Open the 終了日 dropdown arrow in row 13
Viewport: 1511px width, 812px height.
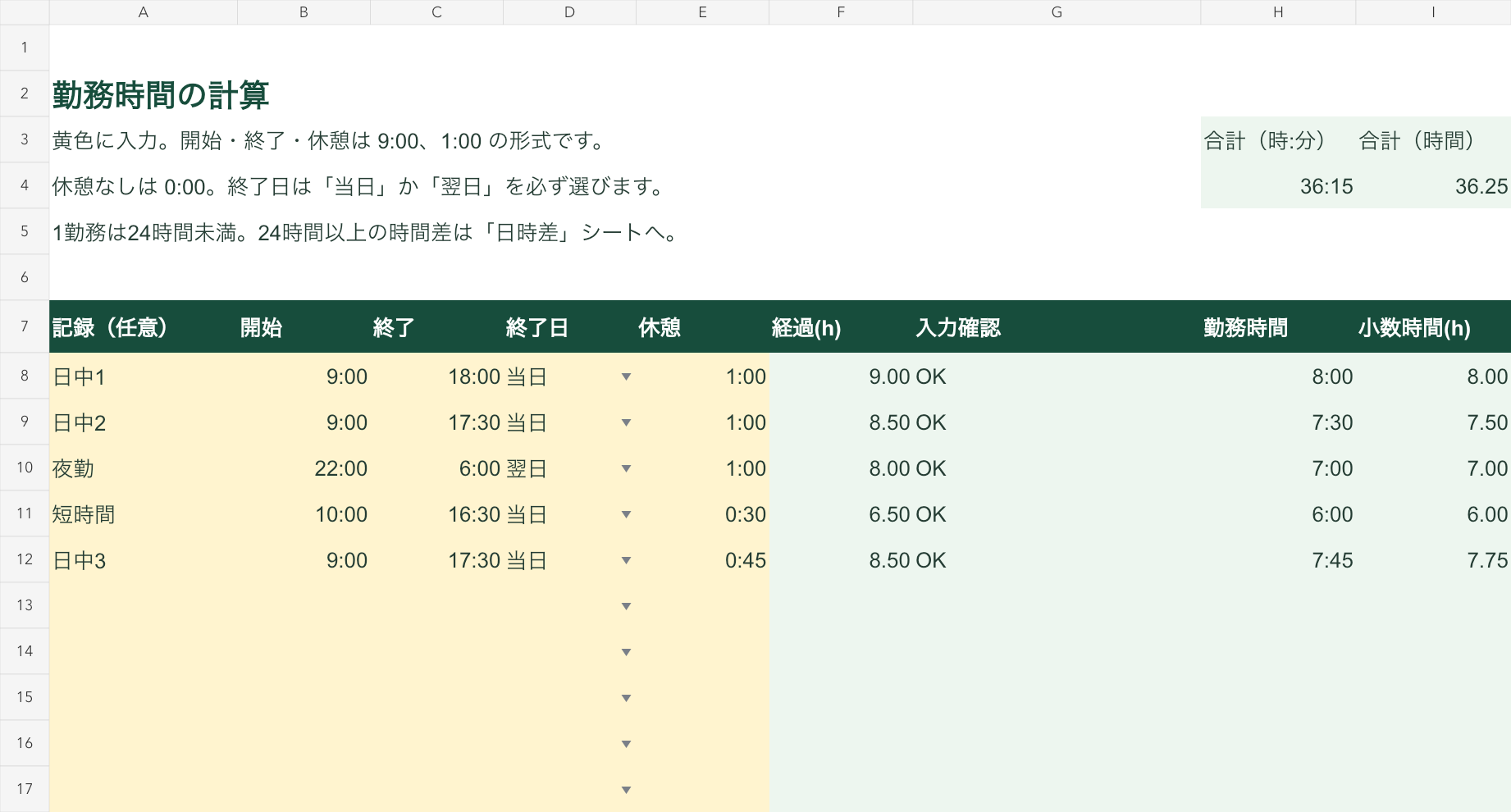tap(626, 606)
